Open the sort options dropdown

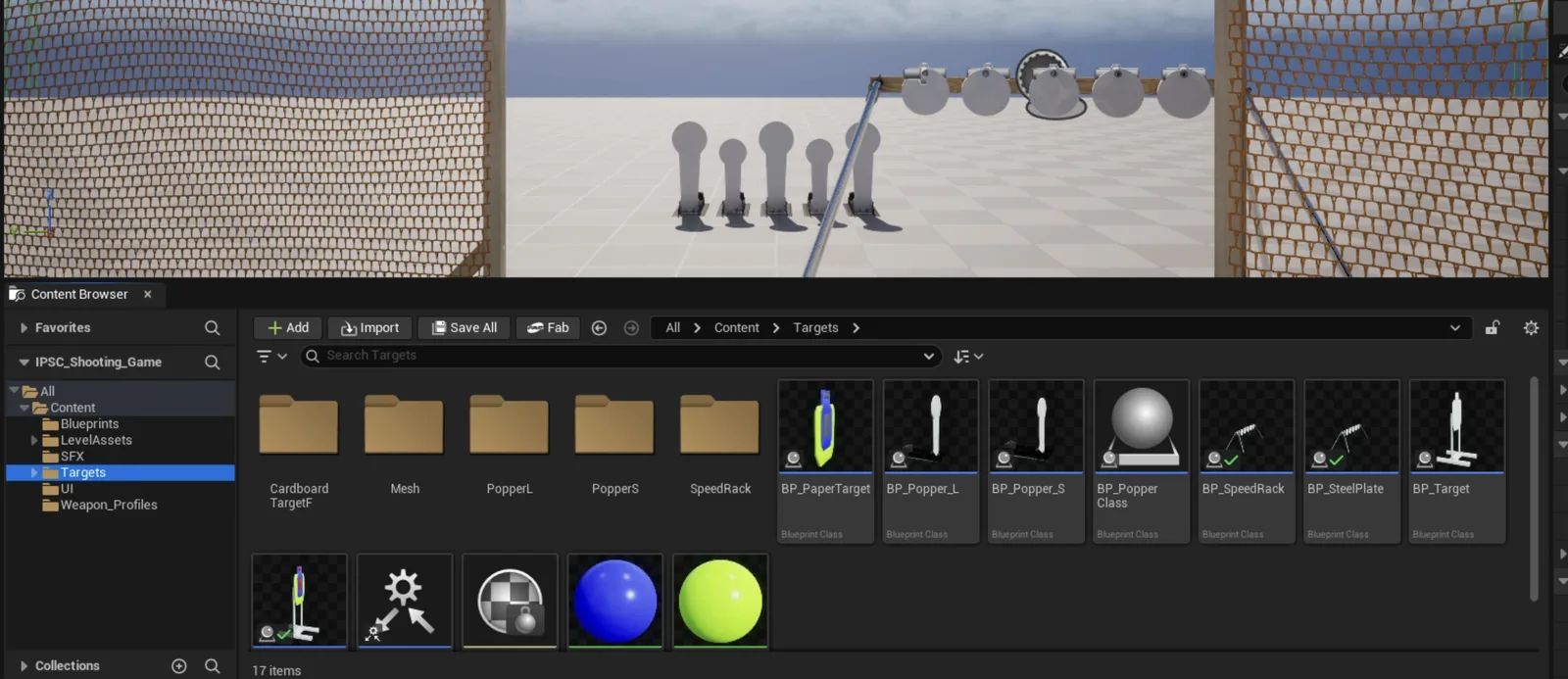968,357
